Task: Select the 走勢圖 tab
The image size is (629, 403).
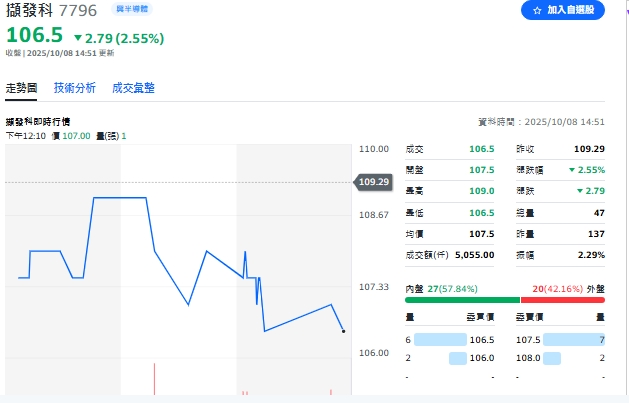Action: (21, 88)
